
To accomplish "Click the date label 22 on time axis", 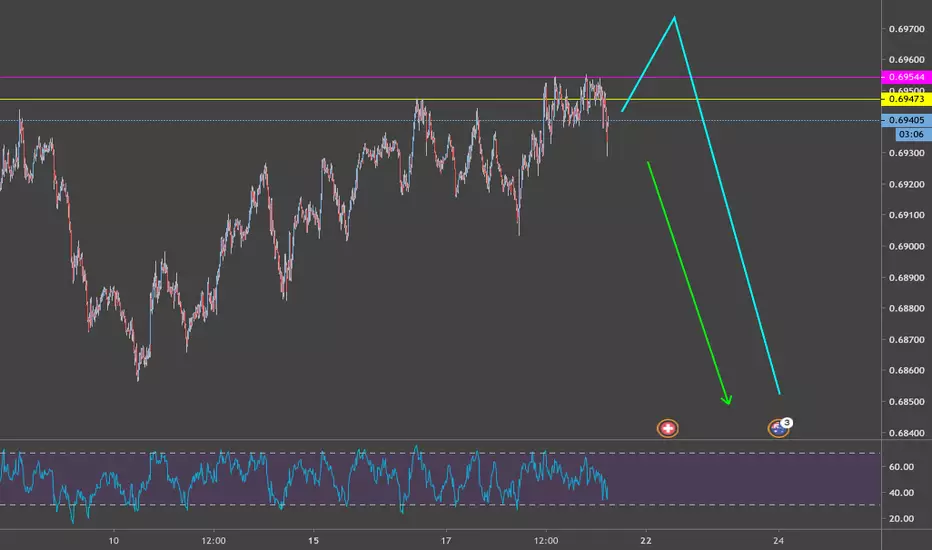I will 646,540.
